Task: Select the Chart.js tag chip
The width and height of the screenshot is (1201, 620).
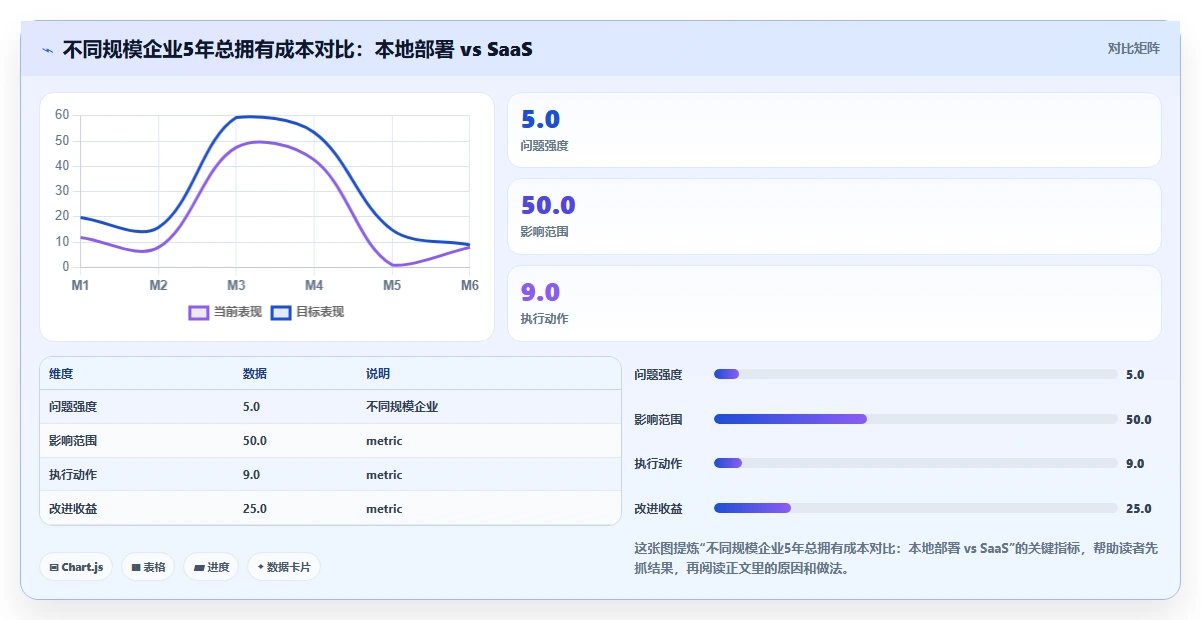Action: tap(77, 567)
